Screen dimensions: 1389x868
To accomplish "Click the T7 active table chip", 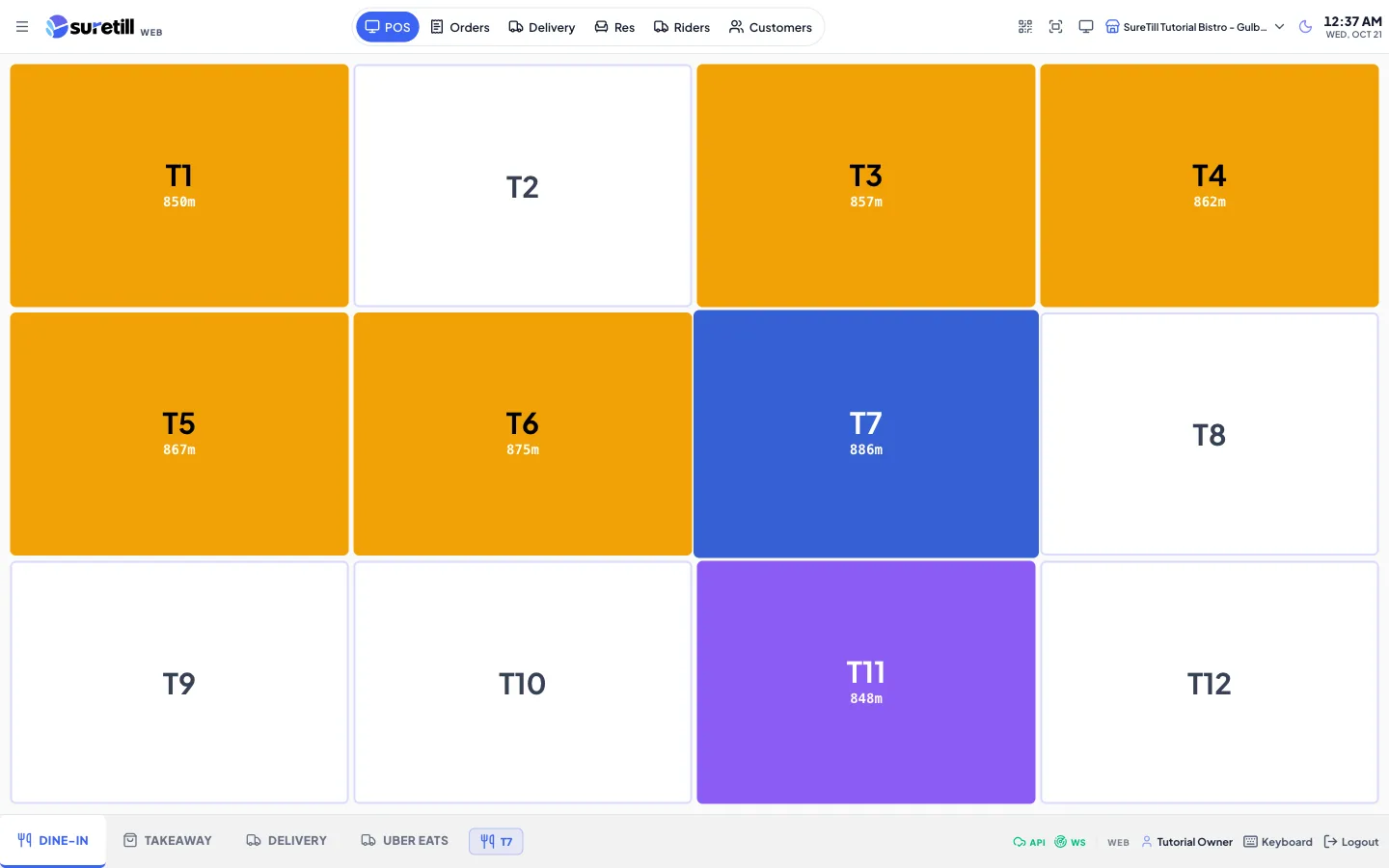I will pyautogui.click(x=496, y=841).
